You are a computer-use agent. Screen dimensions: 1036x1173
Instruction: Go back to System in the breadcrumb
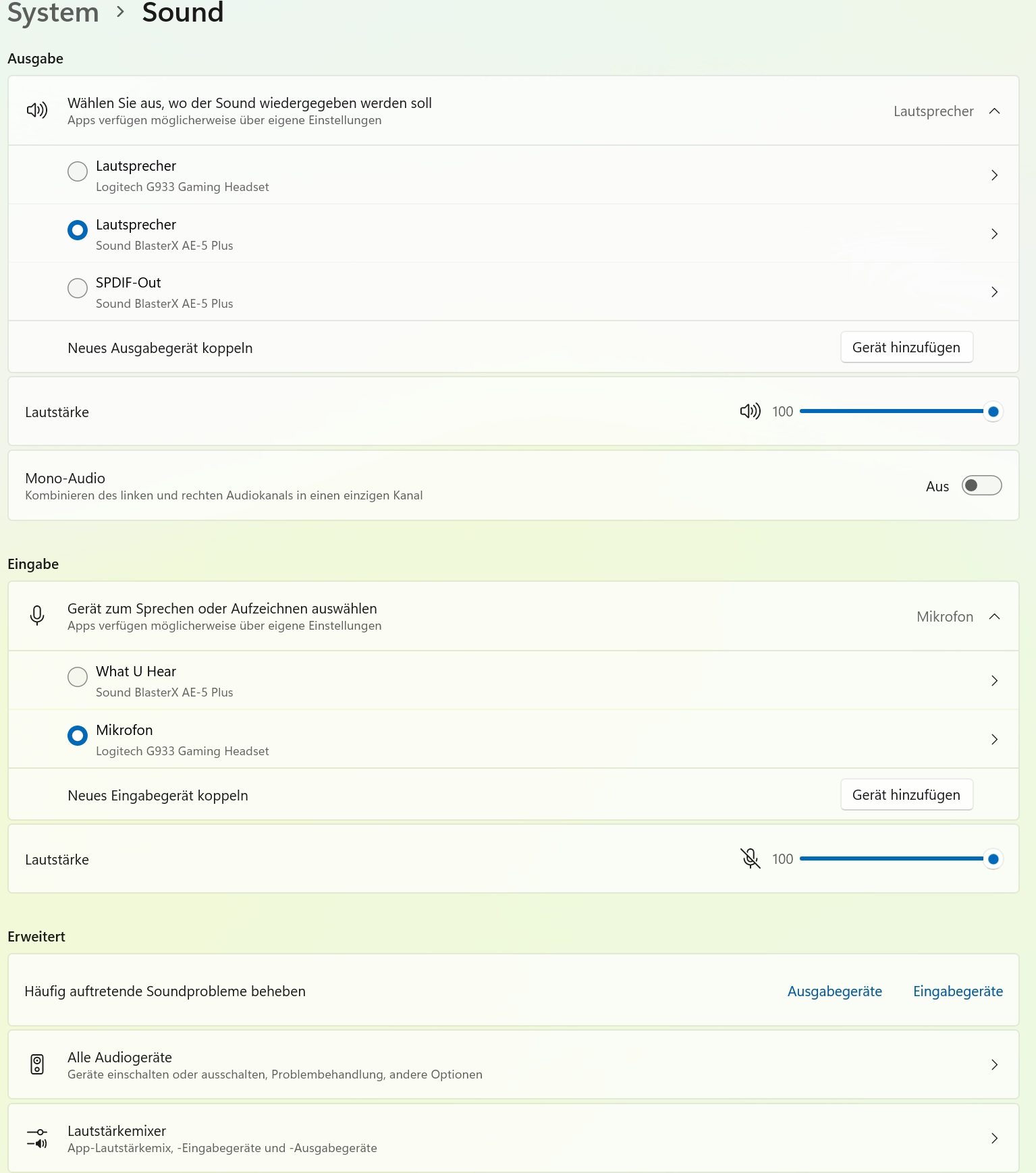pyautogui.click(x=53, y=12)
